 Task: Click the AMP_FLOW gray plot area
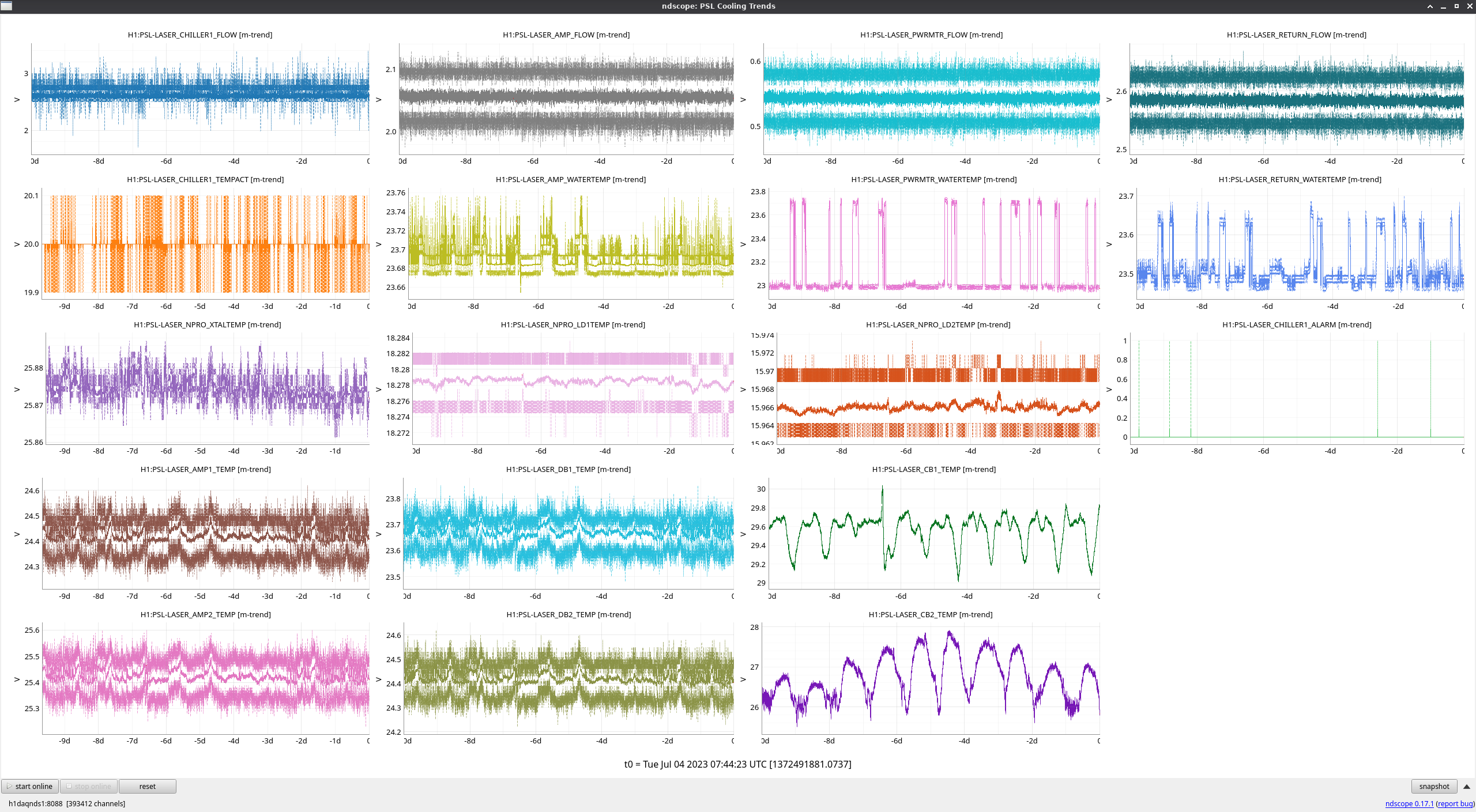click(x=566, y=99)
